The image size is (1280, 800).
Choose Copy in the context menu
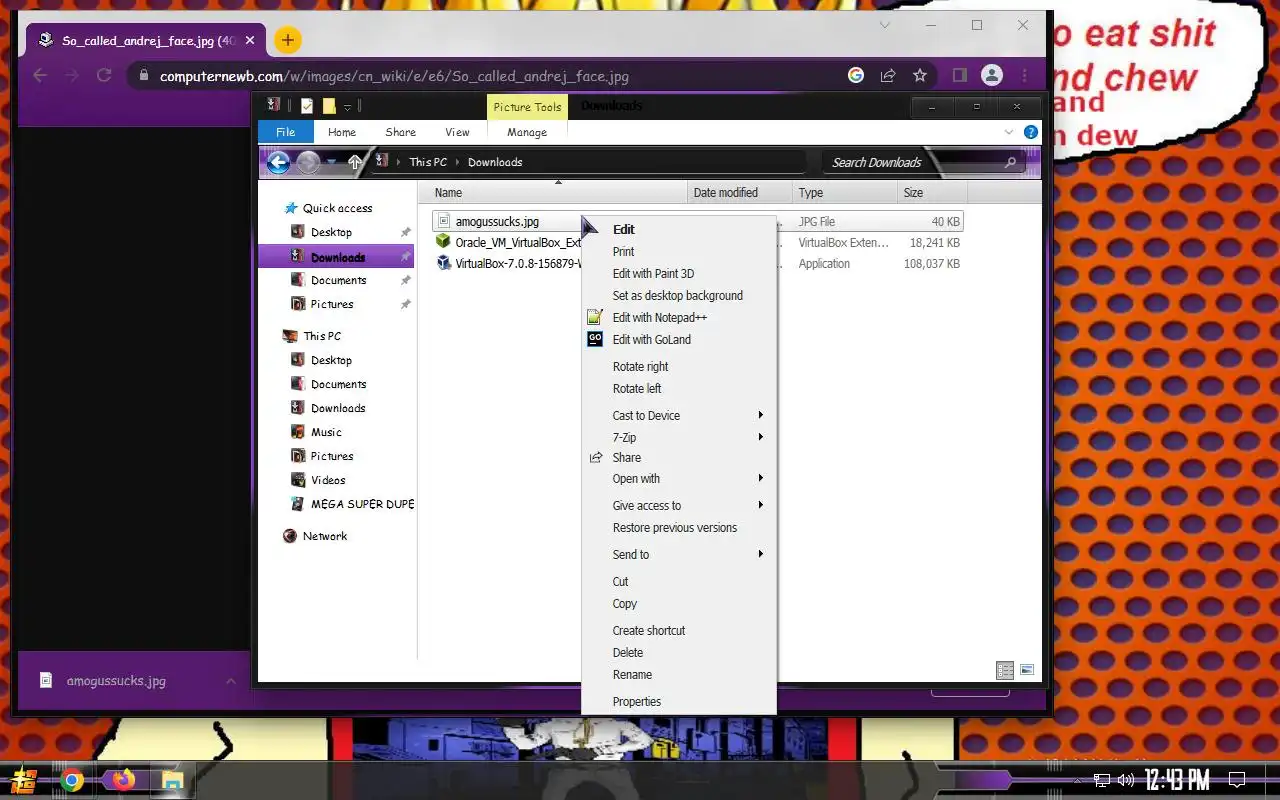point(679,604)
